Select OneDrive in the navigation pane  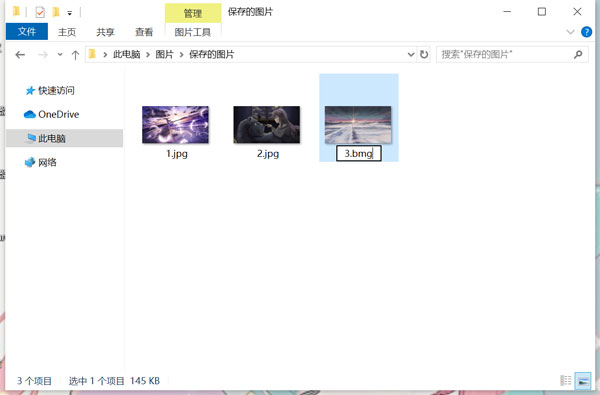[51, 114]
